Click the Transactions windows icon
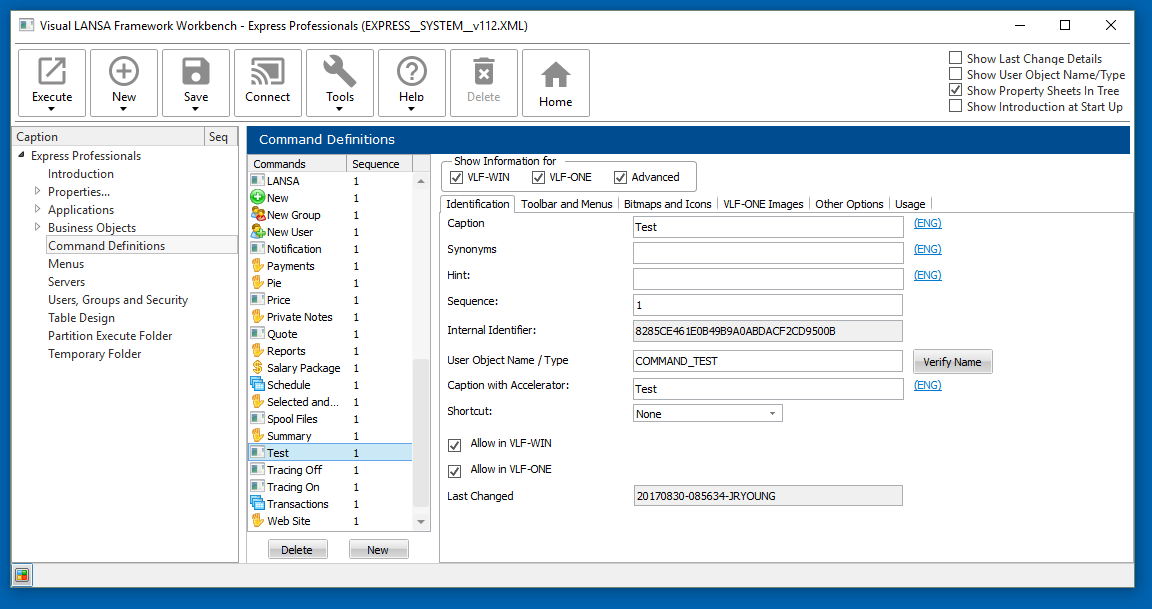This screenshot has height=609, width=1152. [257, 503]
